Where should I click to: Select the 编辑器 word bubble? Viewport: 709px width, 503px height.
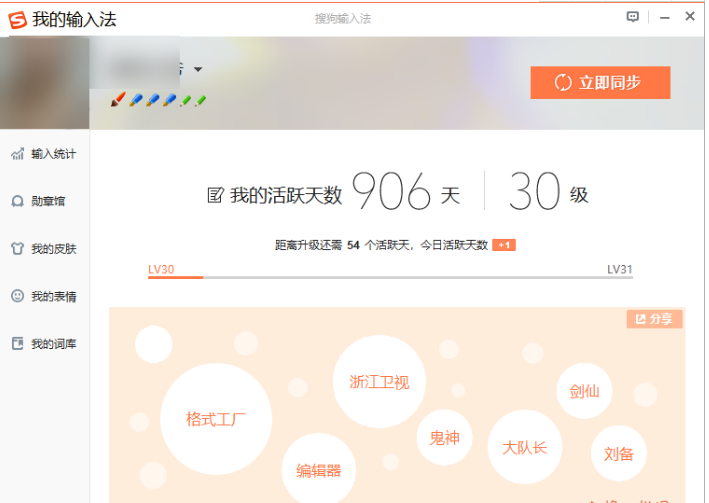pos(318,470)
